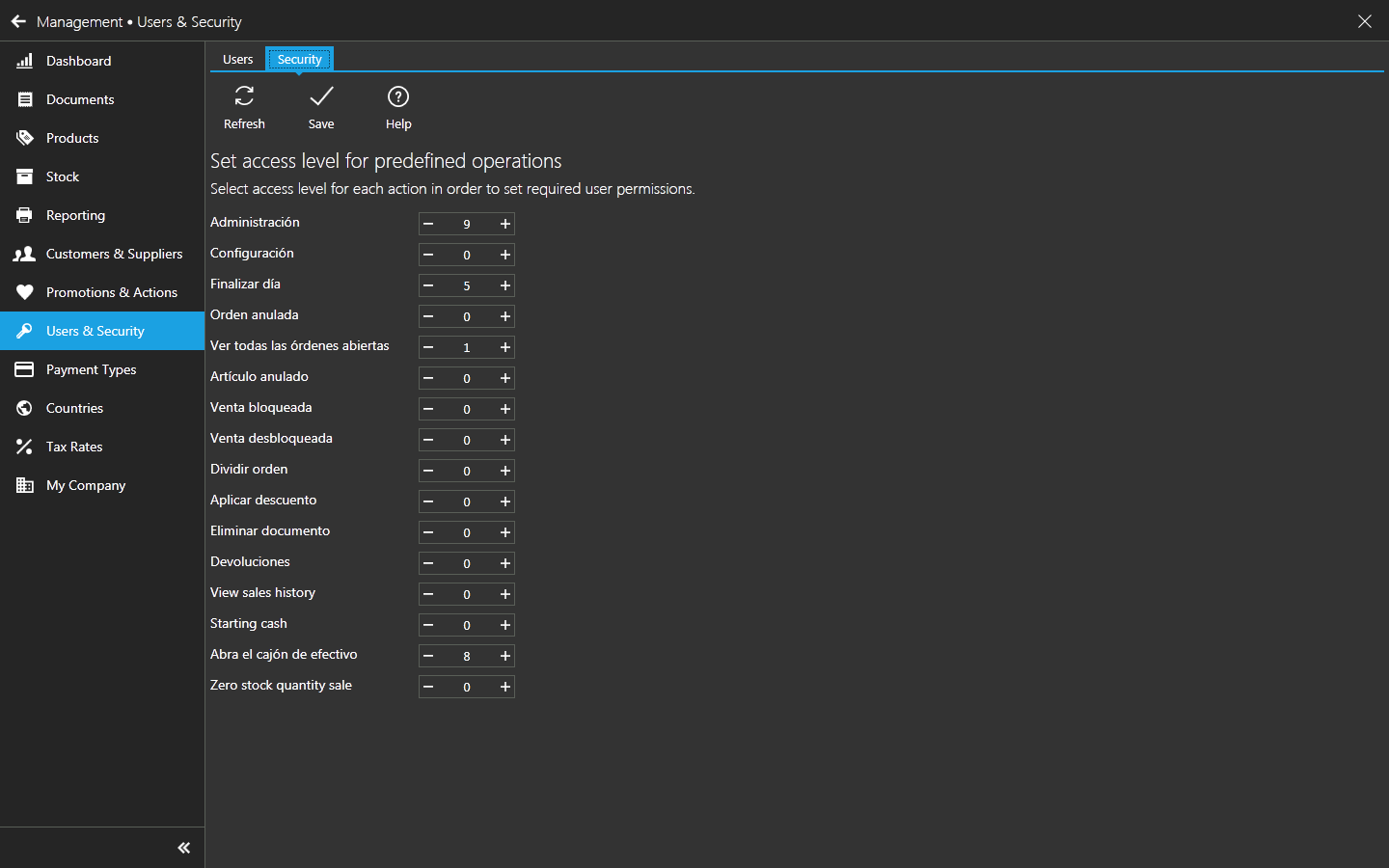Click the Configuración level value field
1389x868 pixels.
(x=467, y=255)
